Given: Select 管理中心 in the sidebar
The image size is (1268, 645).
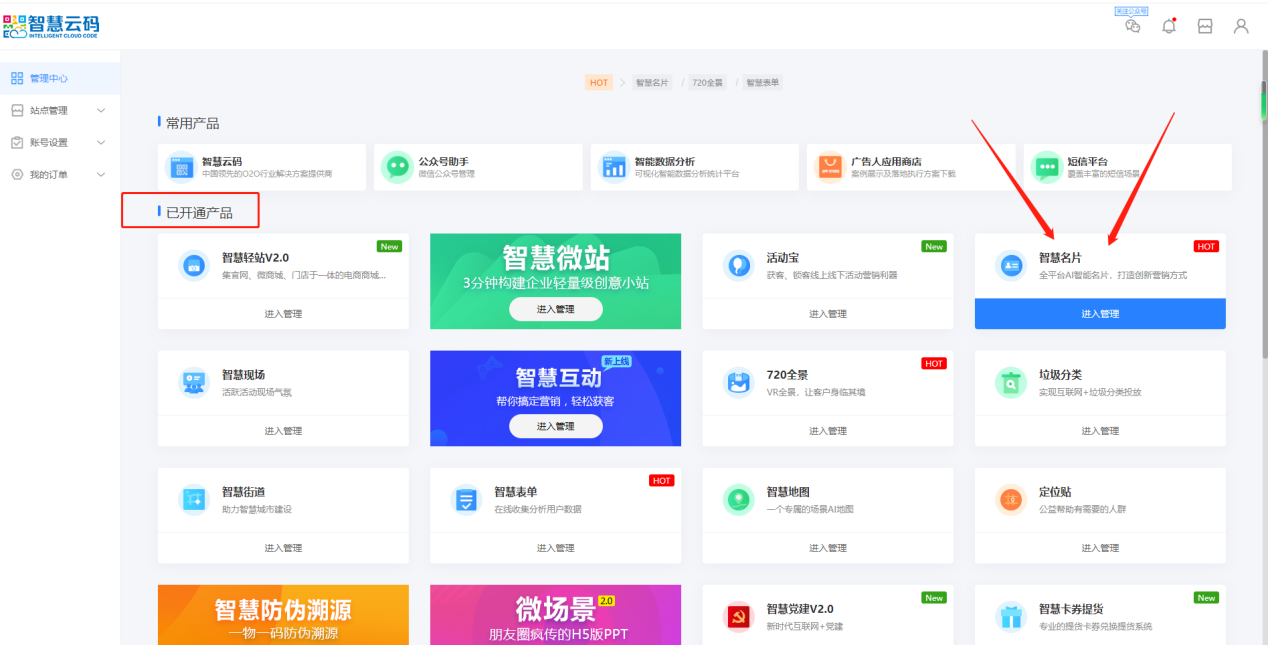Looking at the screenshot, I should point(48,78).
